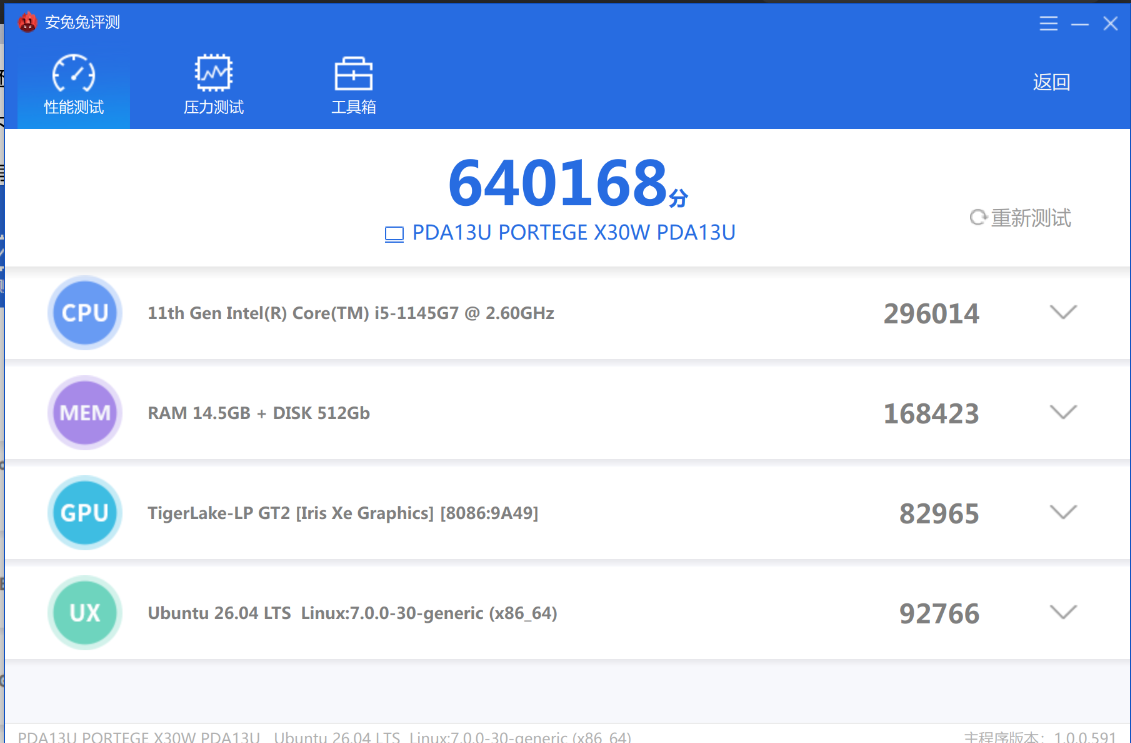This screenshot has height=743, width=1131.
Task: Open the hamburger menu in title bar
Action: click(1049, 24)
